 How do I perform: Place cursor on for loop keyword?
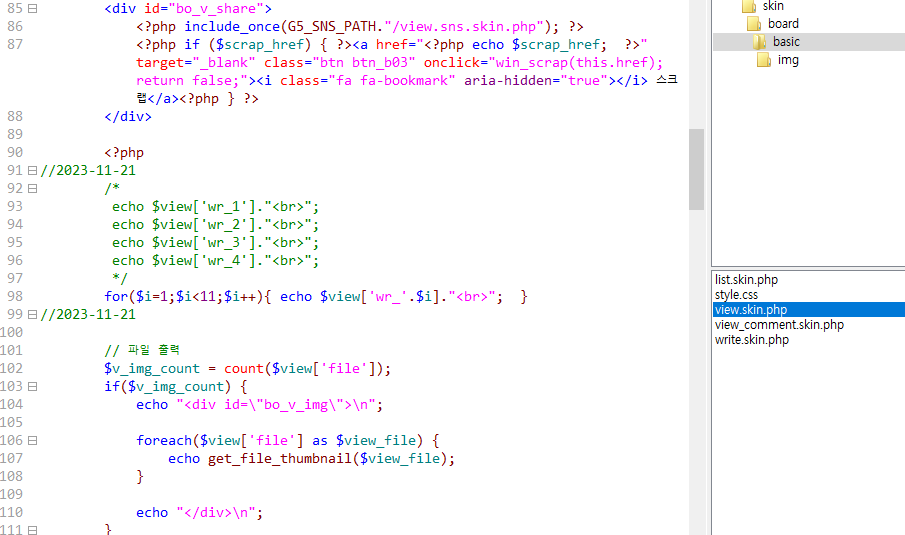pos(116,297)
